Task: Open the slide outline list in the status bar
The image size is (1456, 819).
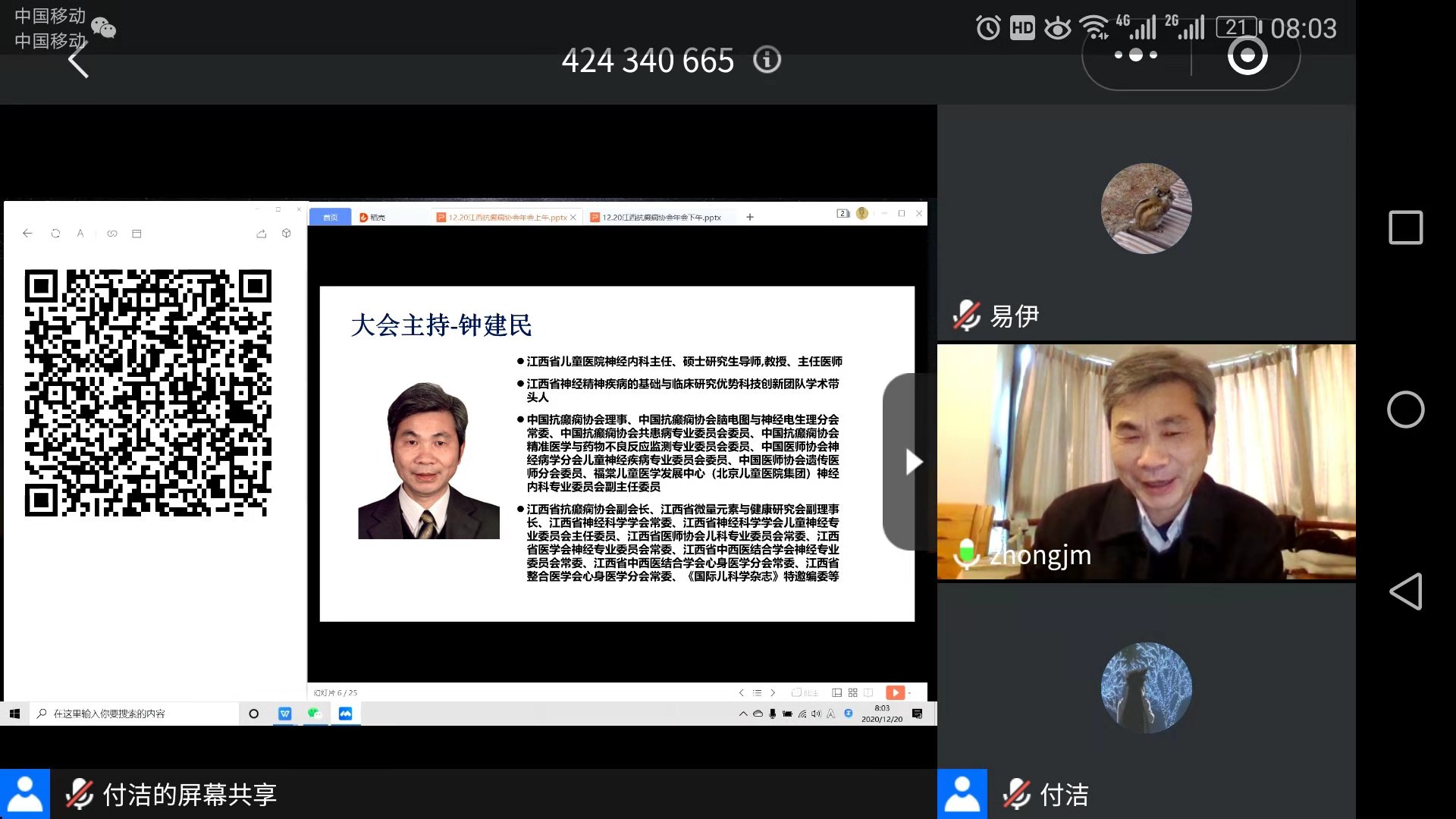Action: [x=758, y=692]
